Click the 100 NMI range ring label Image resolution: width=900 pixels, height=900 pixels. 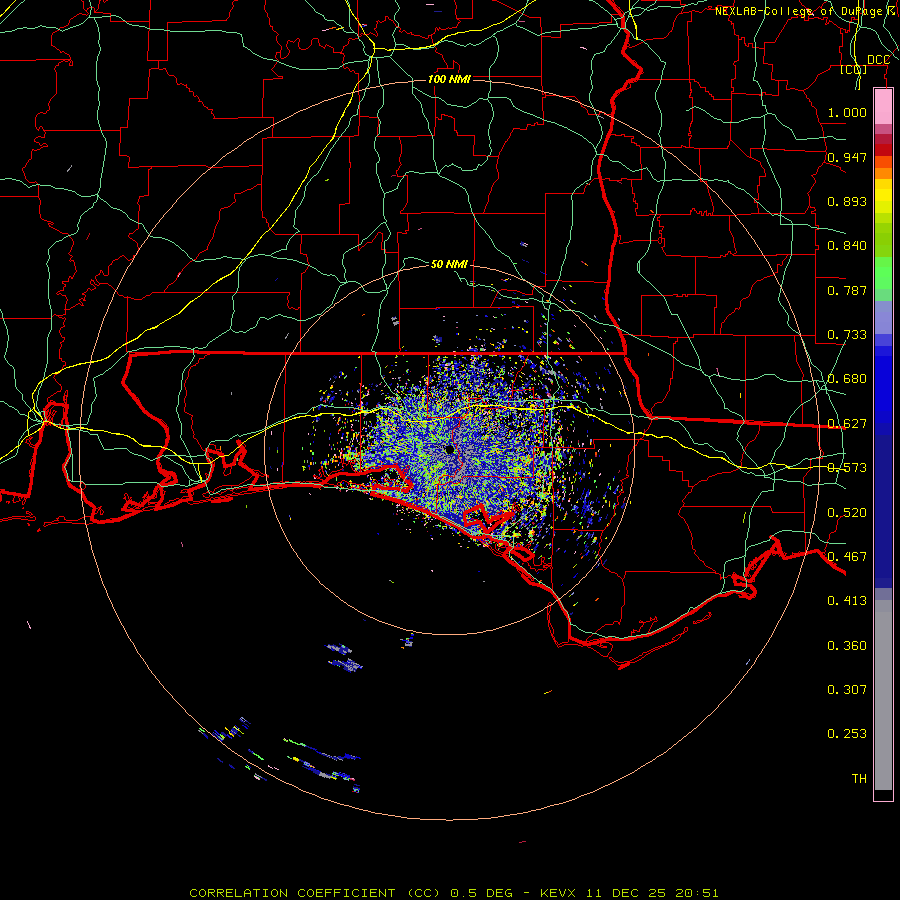[449, 79]
